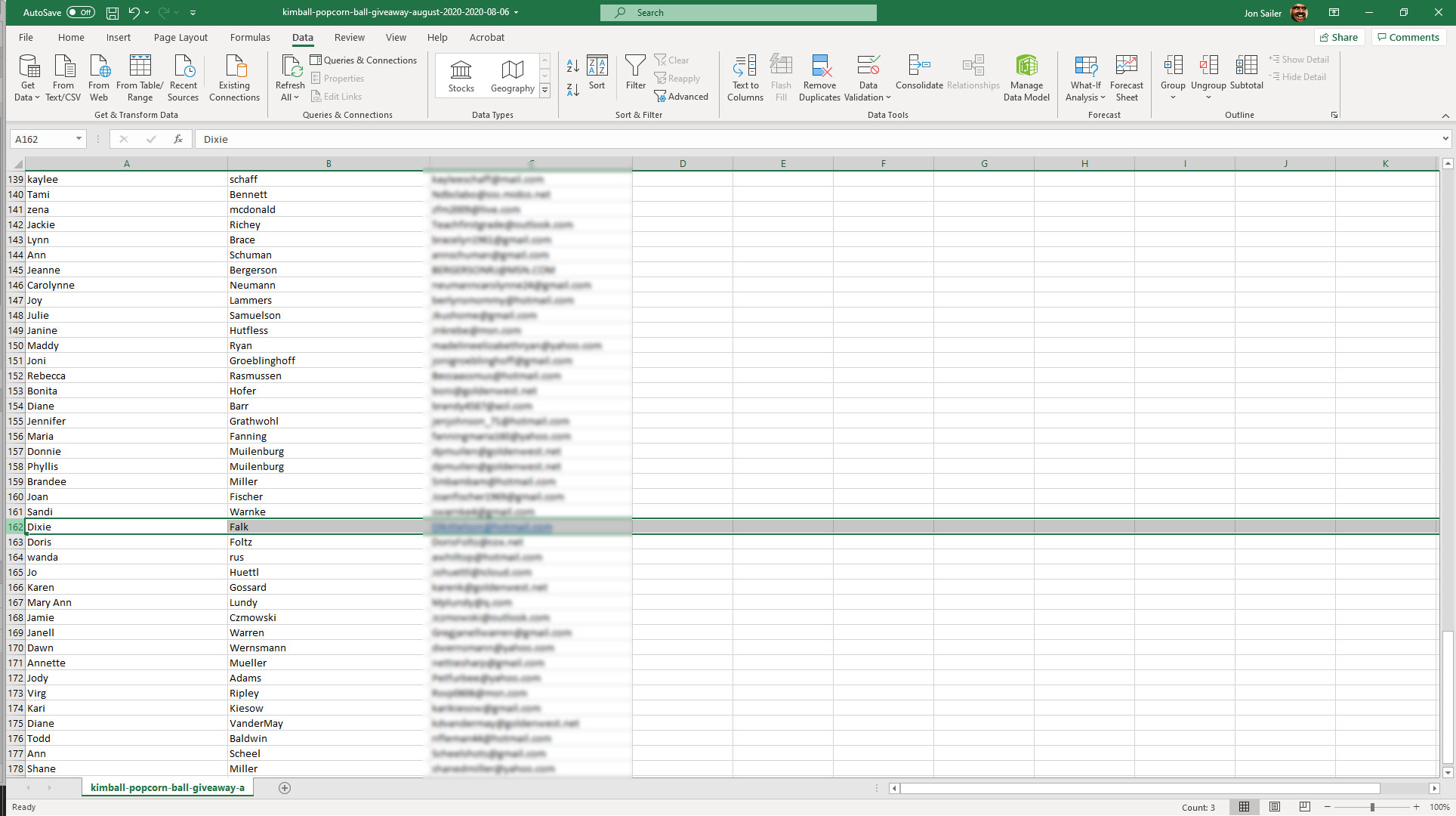
Task: Switch to Page Layout view
Action: click(x=1275, y=807)
